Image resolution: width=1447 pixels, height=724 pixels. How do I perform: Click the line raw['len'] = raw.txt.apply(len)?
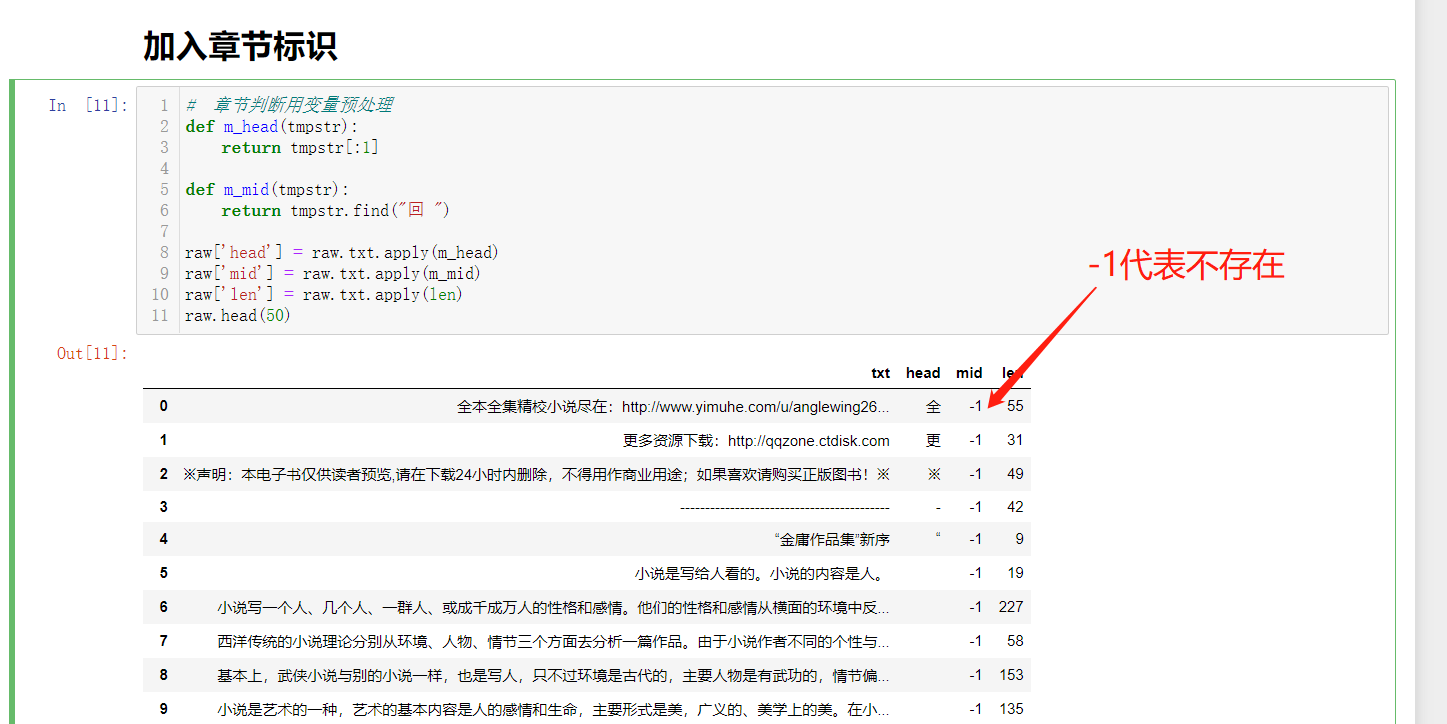[x=324, y=294]
